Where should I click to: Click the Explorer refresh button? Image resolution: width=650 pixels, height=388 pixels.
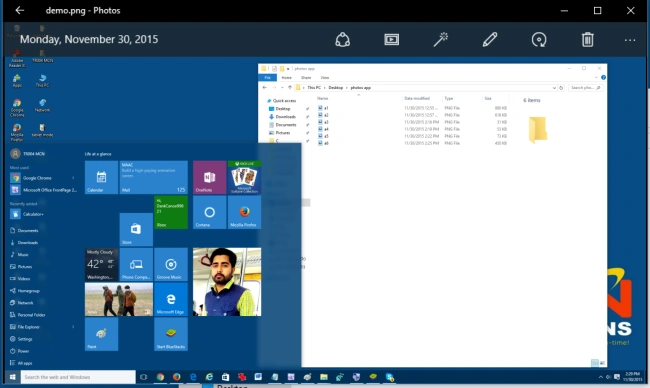pos(561,88)
